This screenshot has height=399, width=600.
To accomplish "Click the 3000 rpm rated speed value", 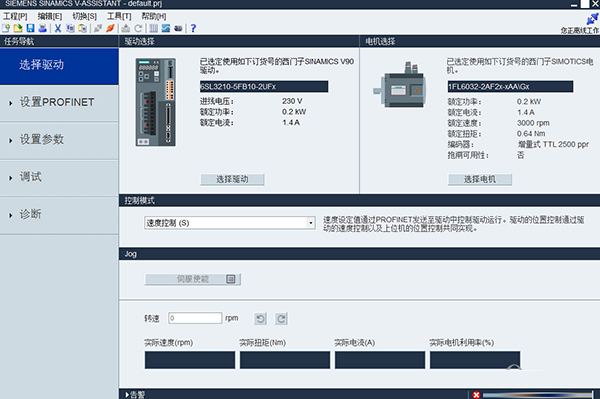I will pos(533,123).
